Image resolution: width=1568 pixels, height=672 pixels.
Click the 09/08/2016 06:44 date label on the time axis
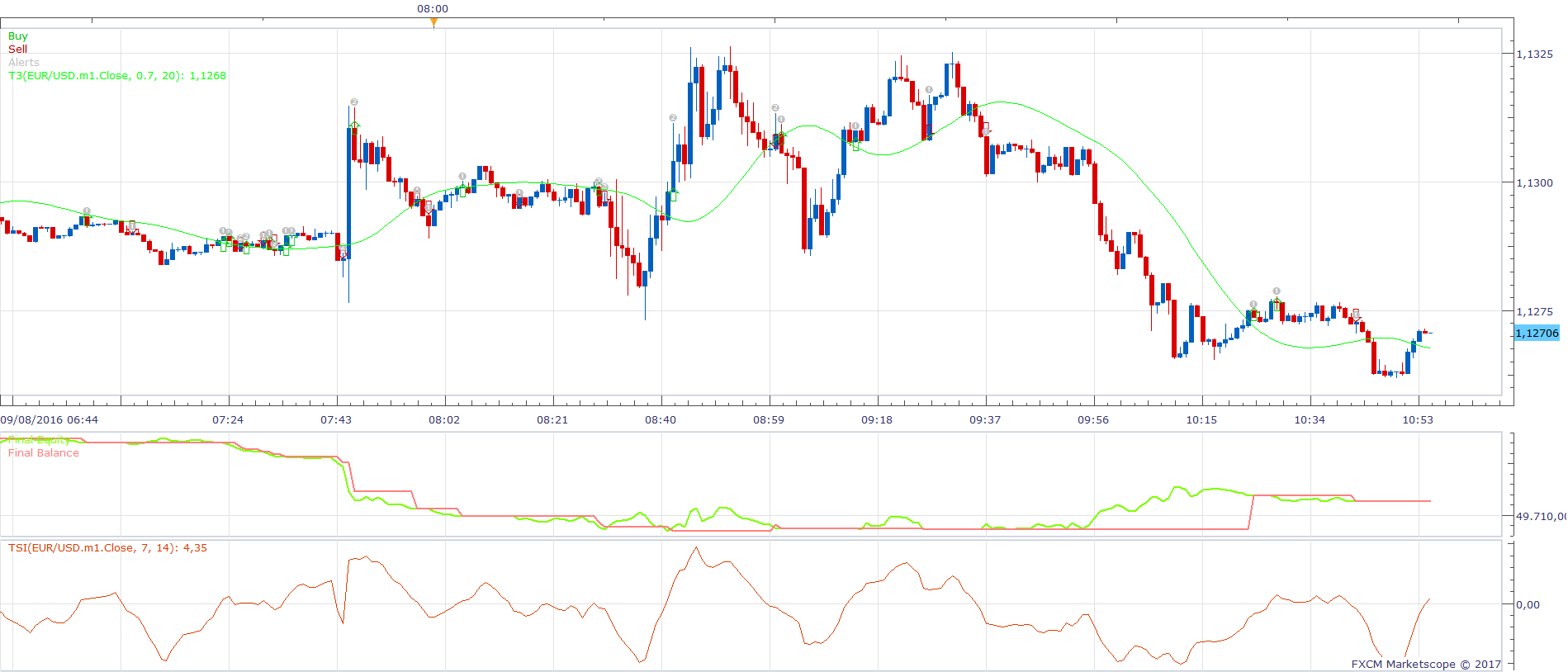(50, 420)
